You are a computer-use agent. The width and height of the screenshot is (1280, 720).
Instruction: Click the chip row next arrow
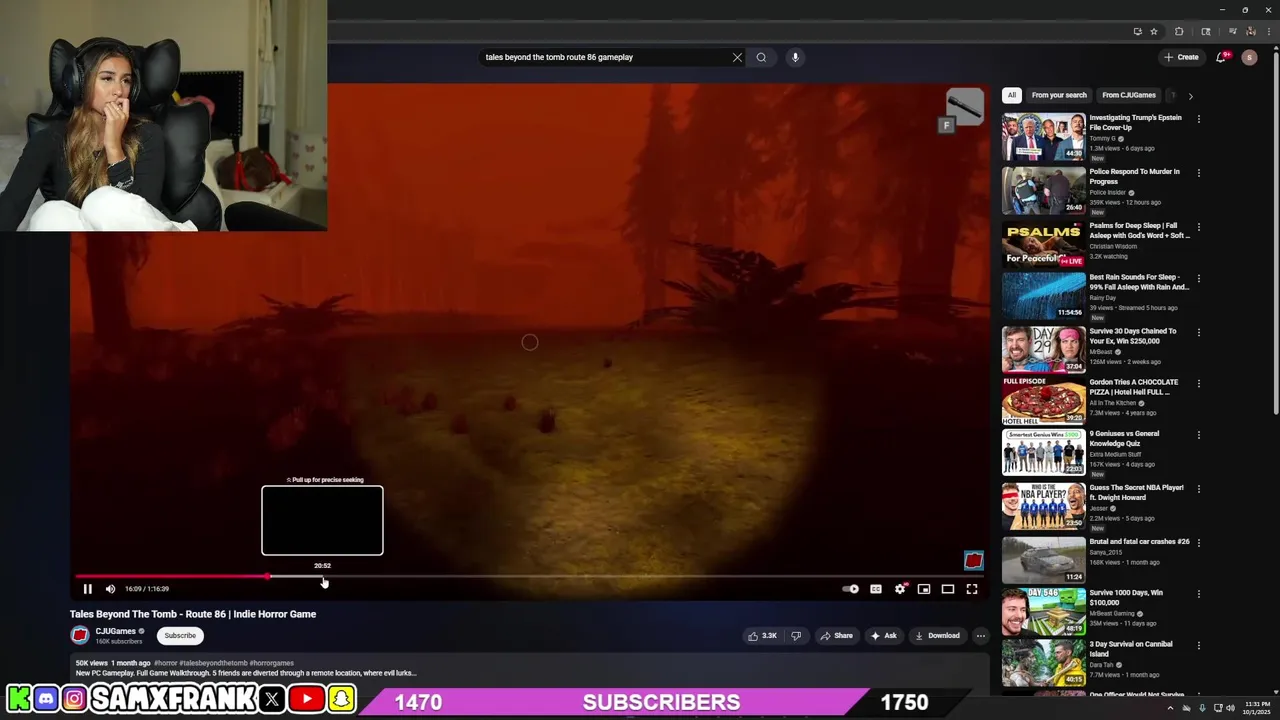pyautogui.click(x=1190, y=96)
